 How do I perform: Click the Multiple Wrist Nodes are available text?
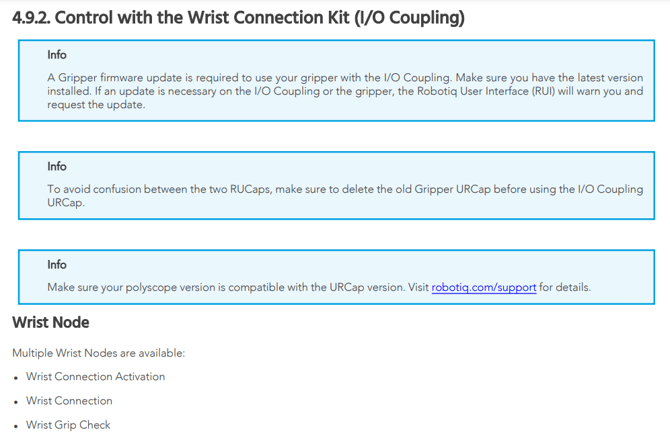(x=99, y=353)
